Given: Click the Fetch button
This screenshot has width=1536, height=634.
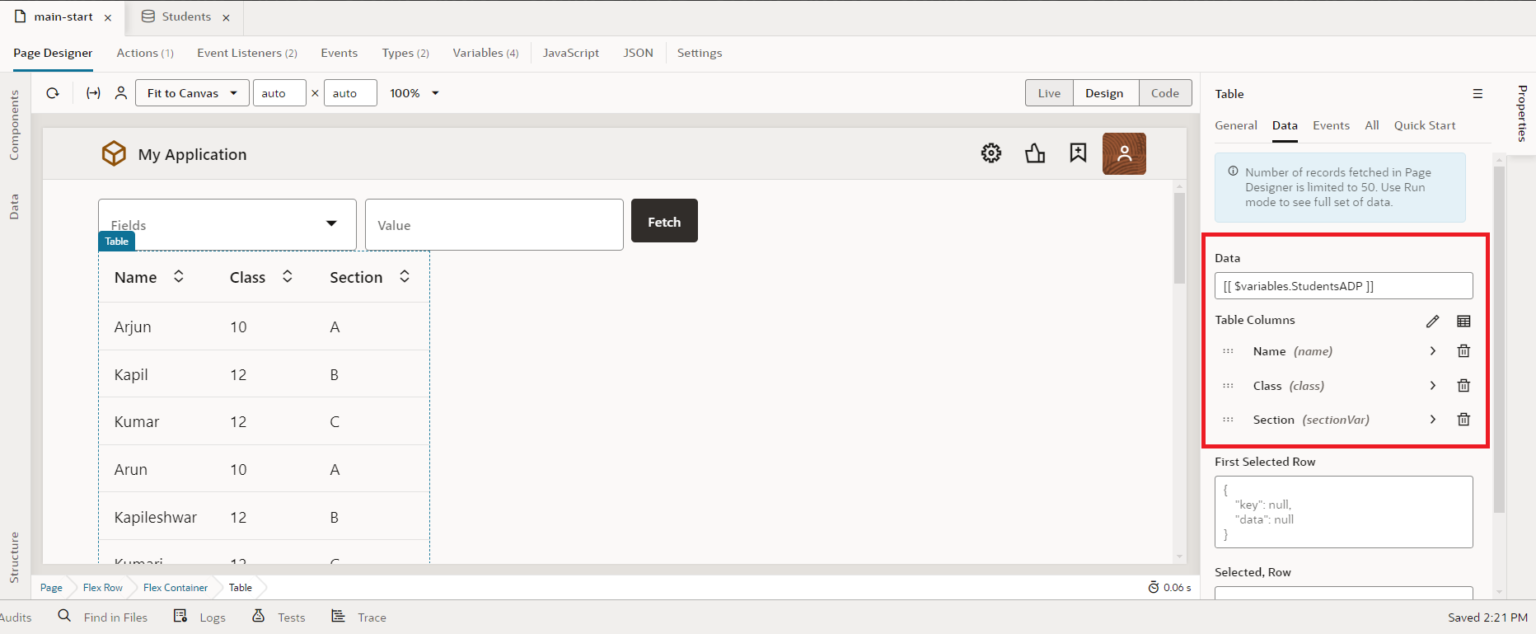Looking at the screenshot, I should [x=664, y=220].
